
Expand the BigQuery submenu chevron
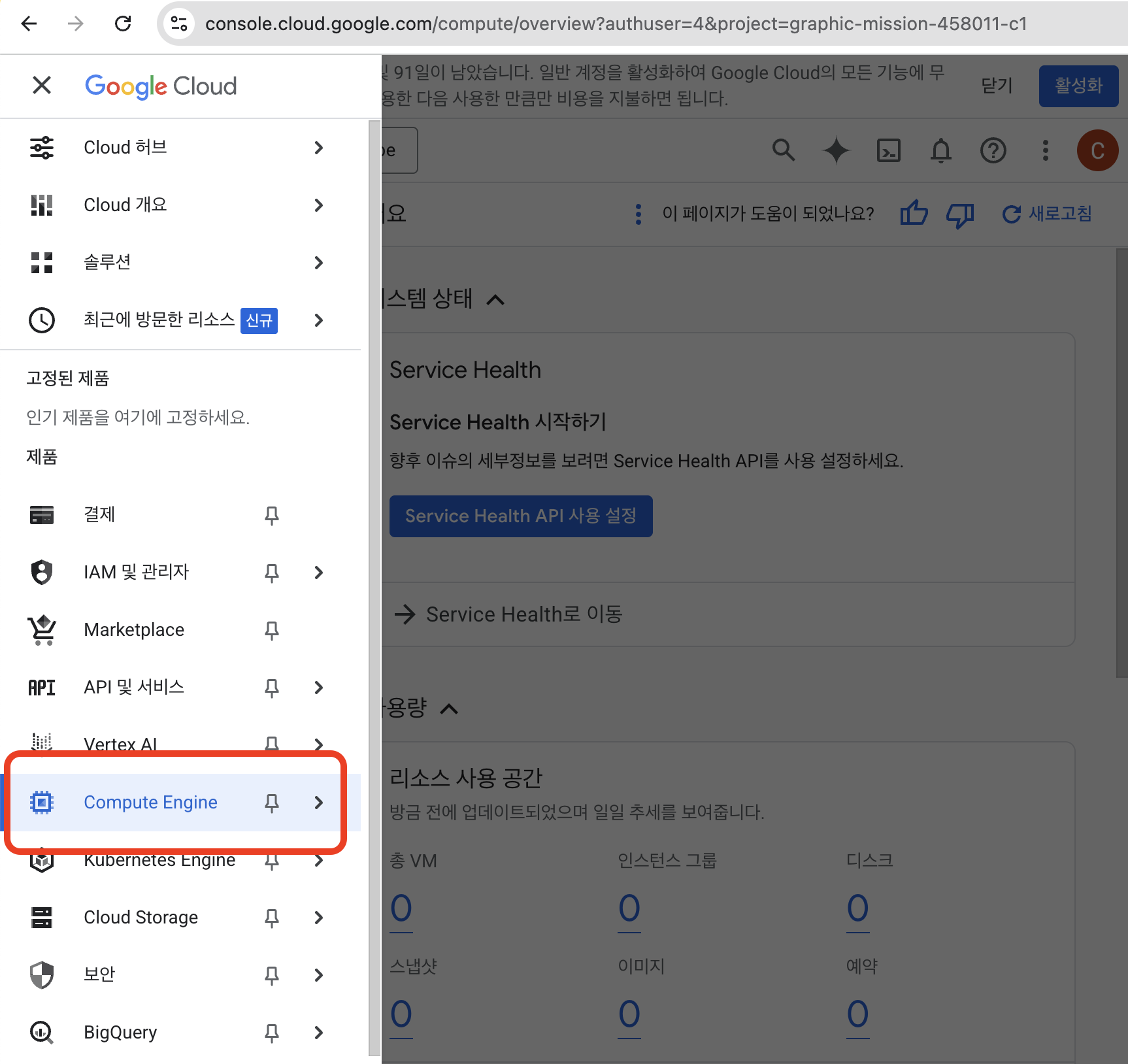pos(319,1033)
